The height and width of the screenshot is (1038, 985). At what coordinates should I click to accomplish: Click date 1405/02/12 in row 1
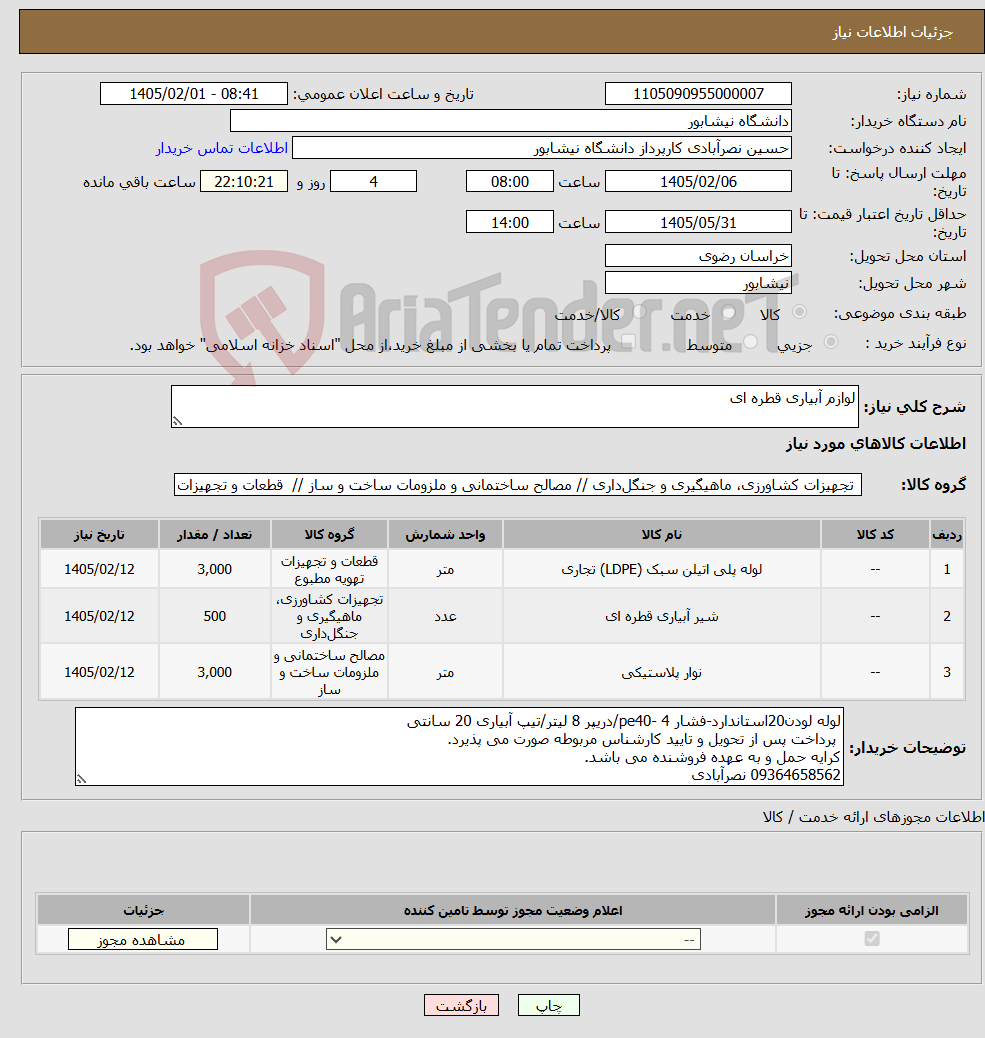click(99, 569)
